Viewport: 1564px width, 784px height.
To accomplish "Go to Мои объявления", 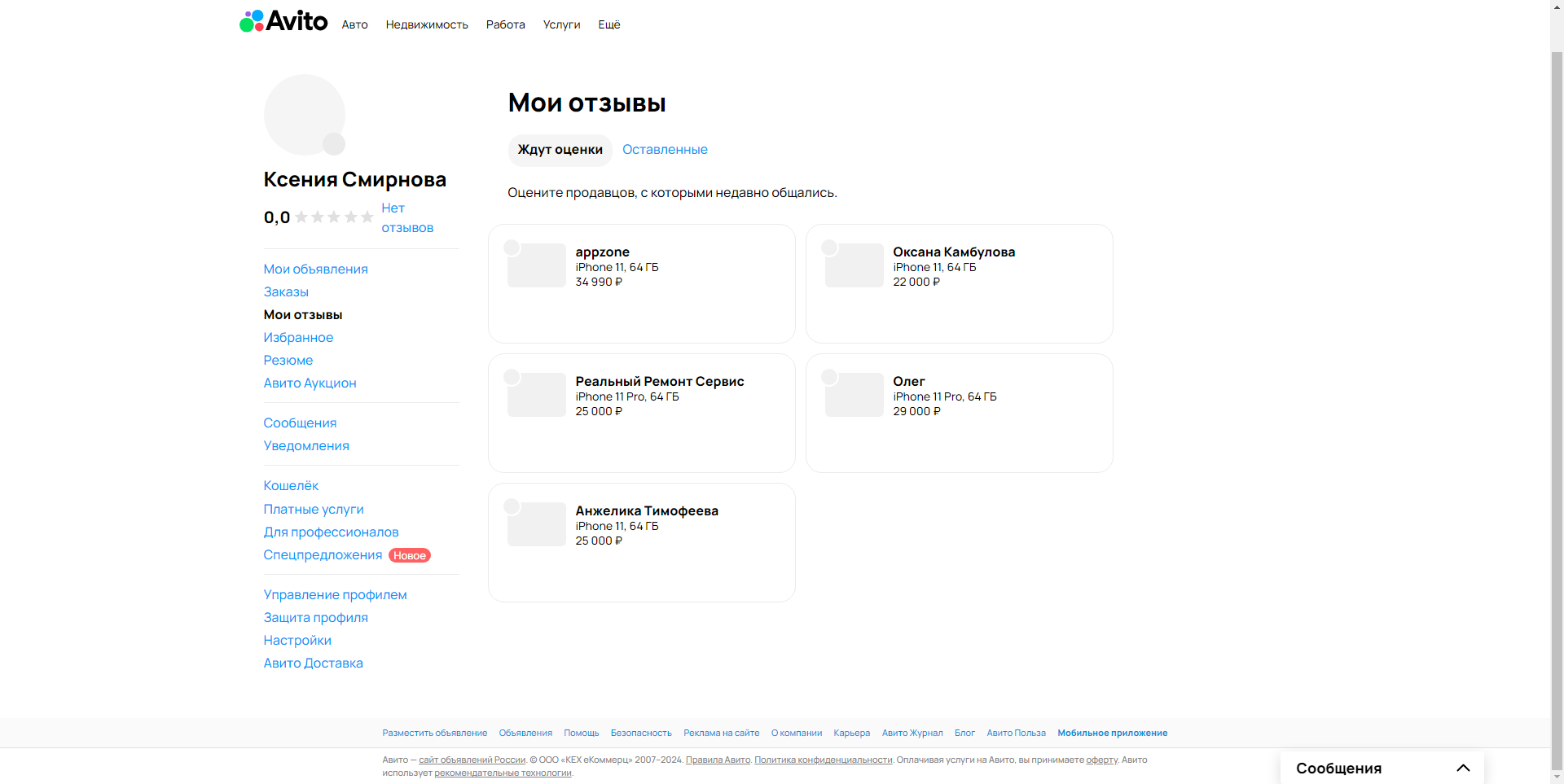I will 315,269.
